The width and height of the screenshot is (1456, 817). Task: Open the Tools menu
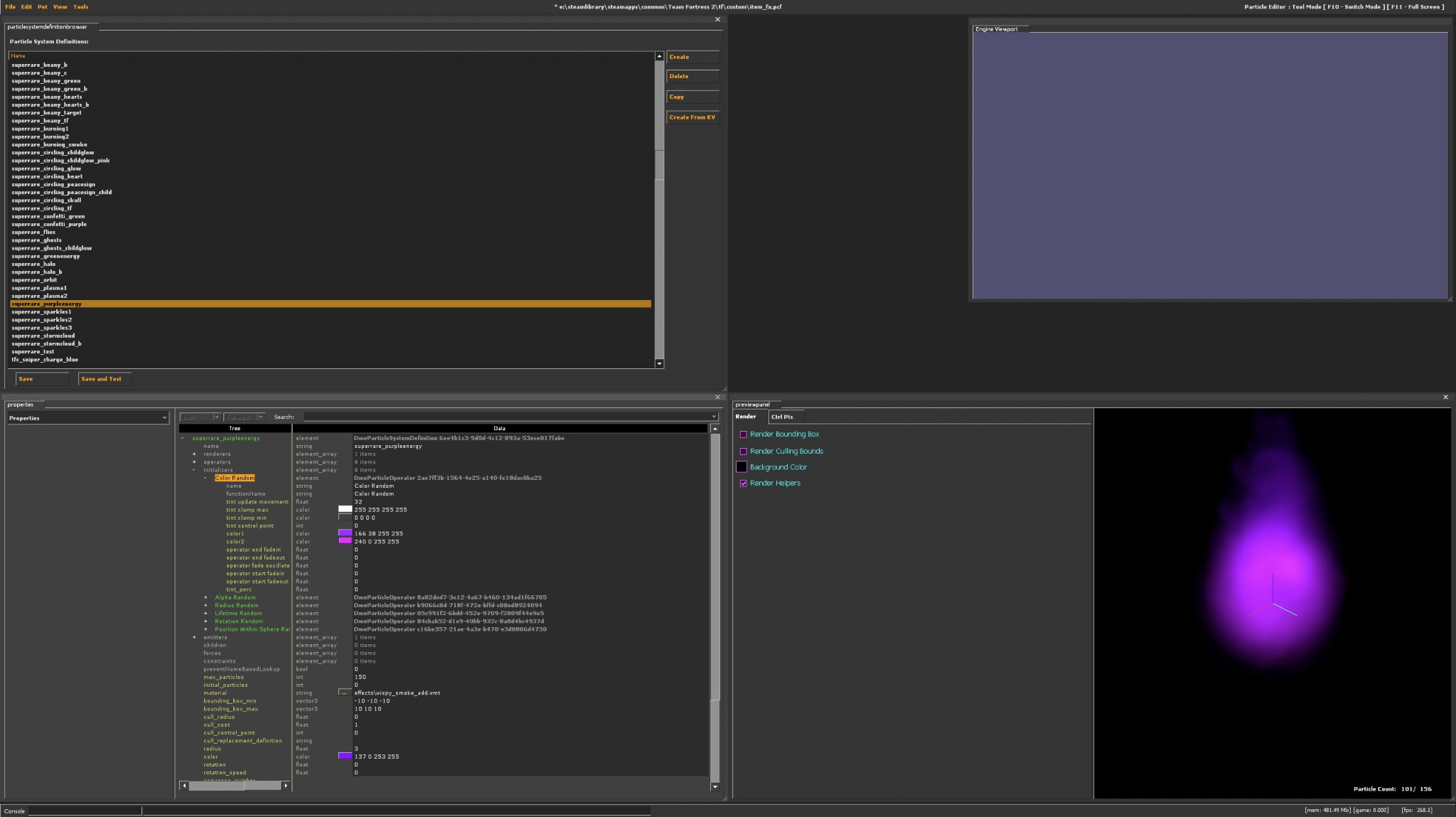[x=80, y=7]
